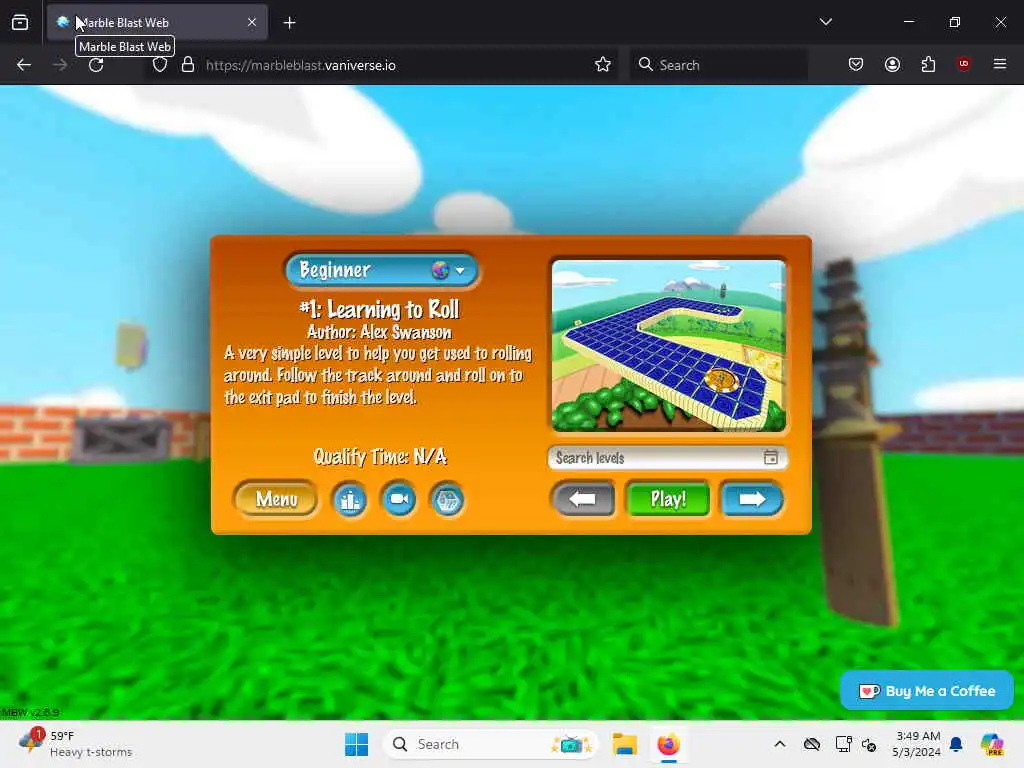The width and height of the screenshot is (1024, 768).
Task: Open the Windows Start menu
Action: point(357,744)
